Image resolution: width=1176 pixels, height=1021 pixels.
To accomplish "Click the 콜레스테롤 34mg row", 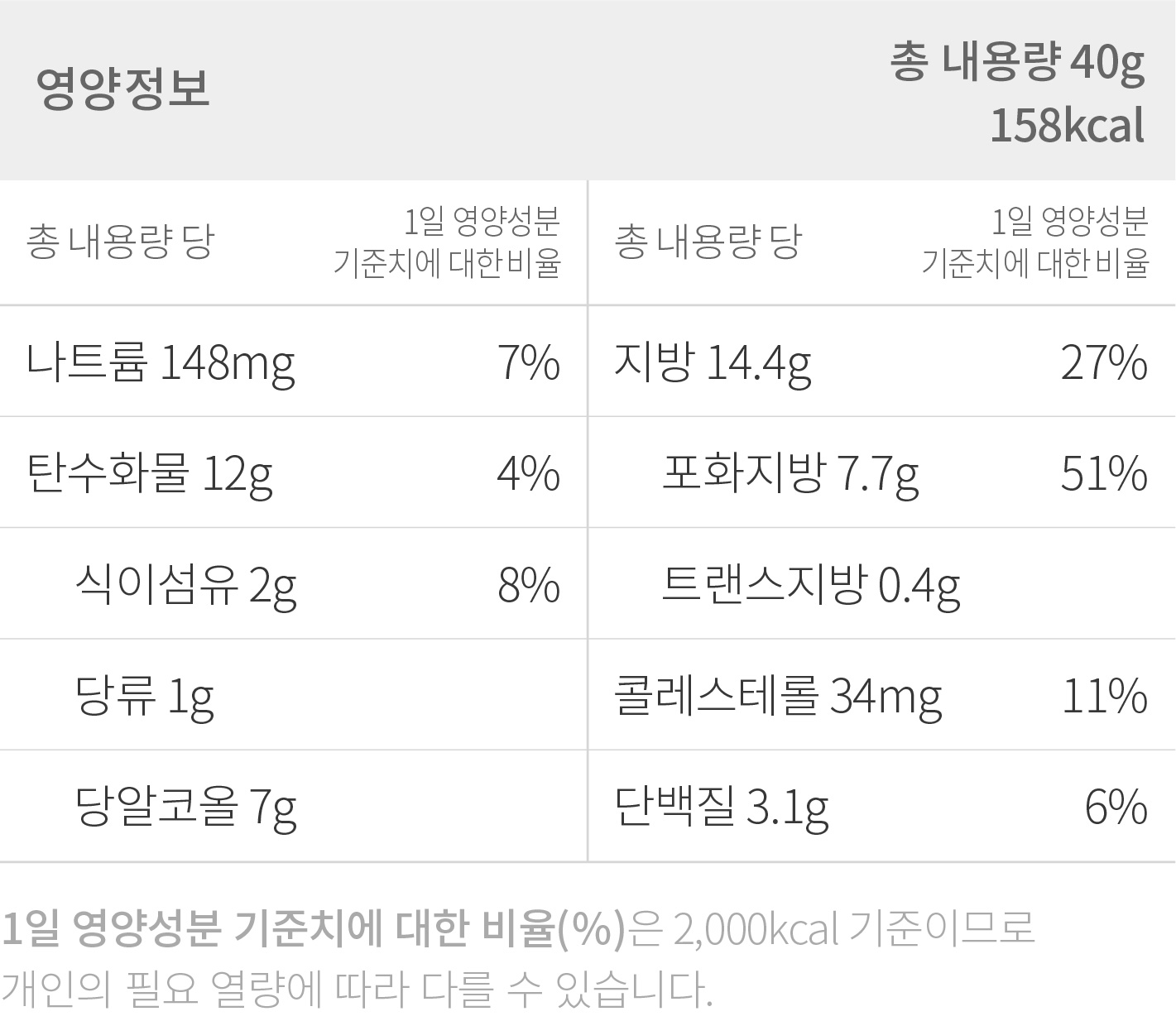I will pos(882,695).
